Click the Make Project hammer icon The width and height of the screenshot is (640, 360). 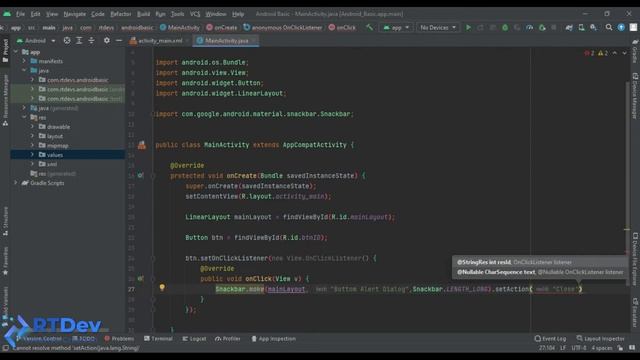point(369,27)
